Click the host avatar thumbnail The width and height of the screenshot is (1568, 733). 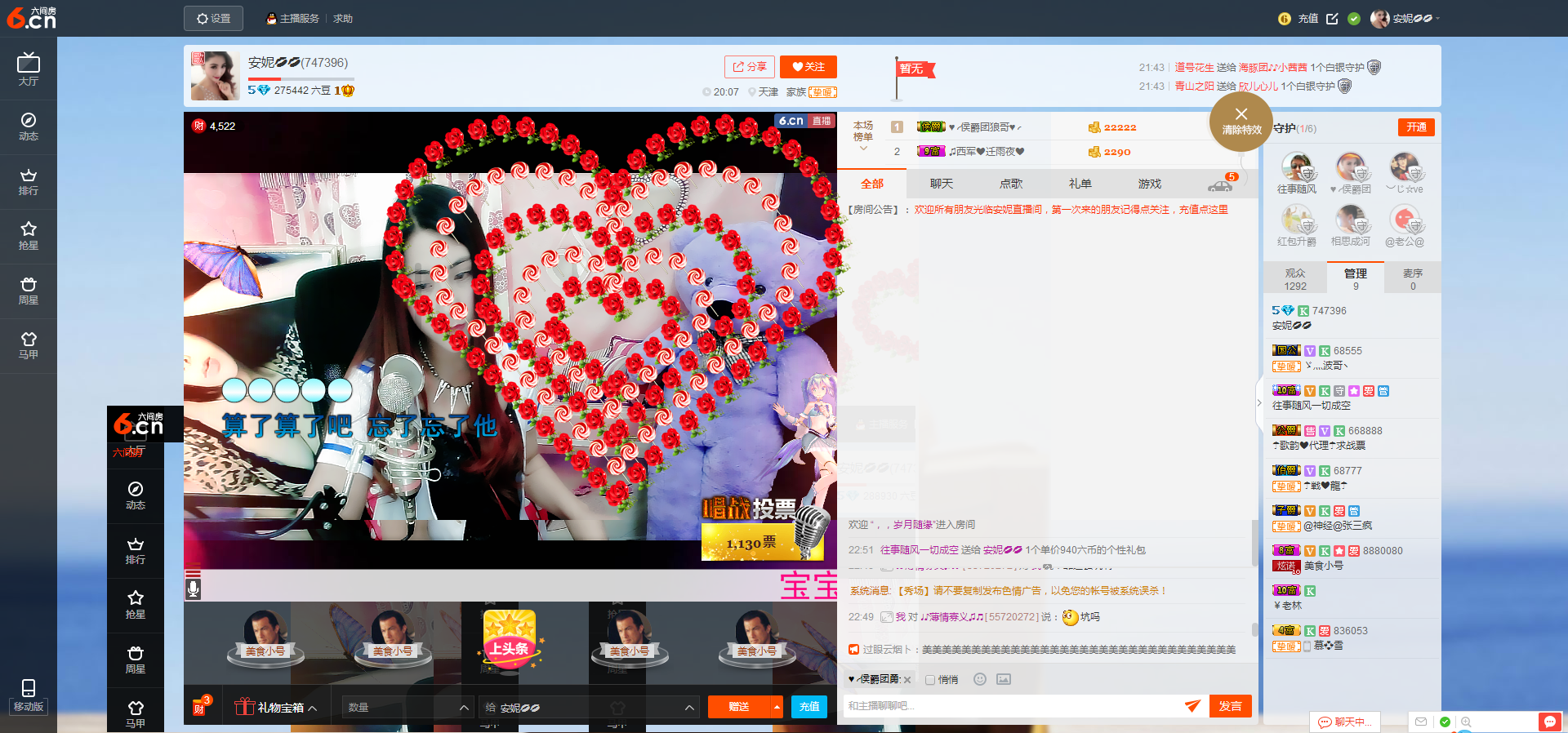(215, 76)
